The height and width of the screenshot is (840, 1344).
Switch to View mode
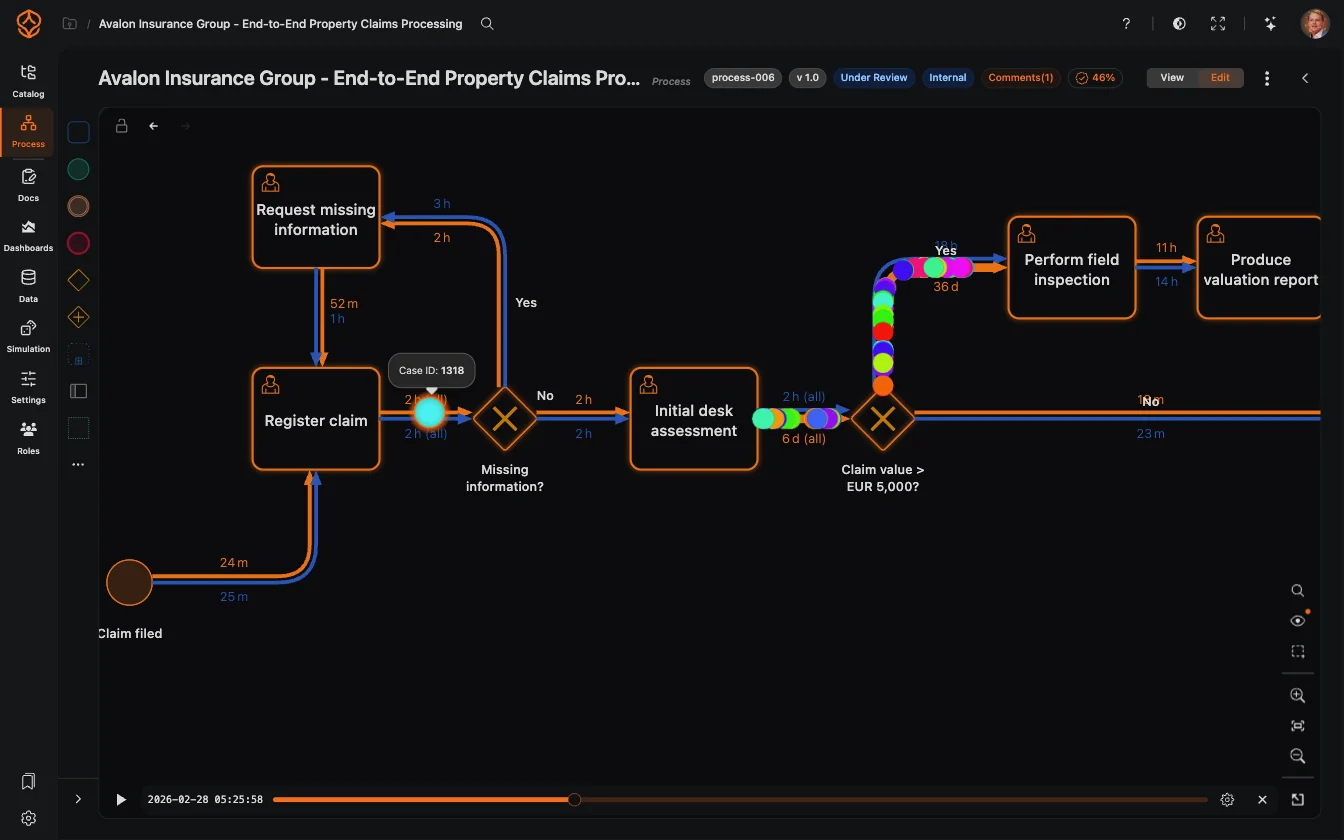click(x=1172, y=78)
